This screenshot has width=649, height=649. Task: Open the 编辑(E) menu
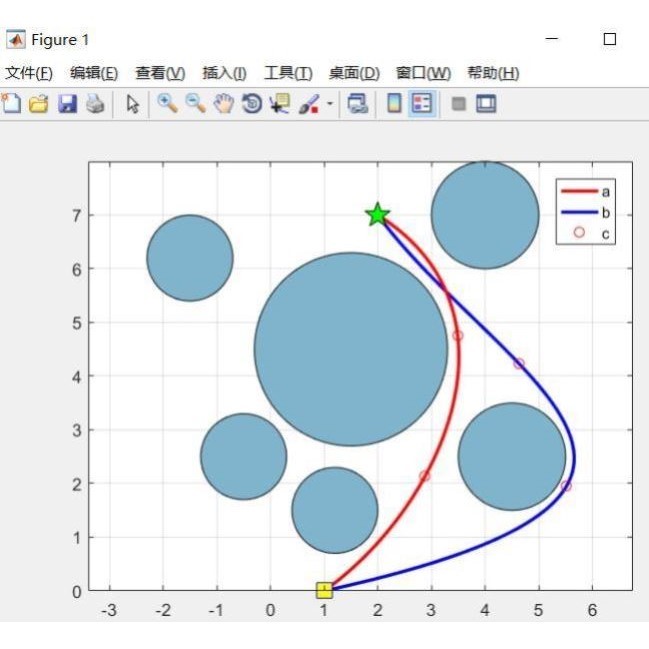94,73
